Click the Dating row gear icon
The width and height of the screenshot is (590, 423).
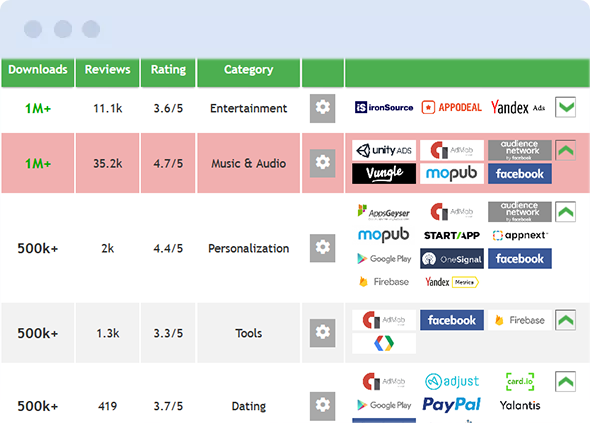[x=322, y=406]
